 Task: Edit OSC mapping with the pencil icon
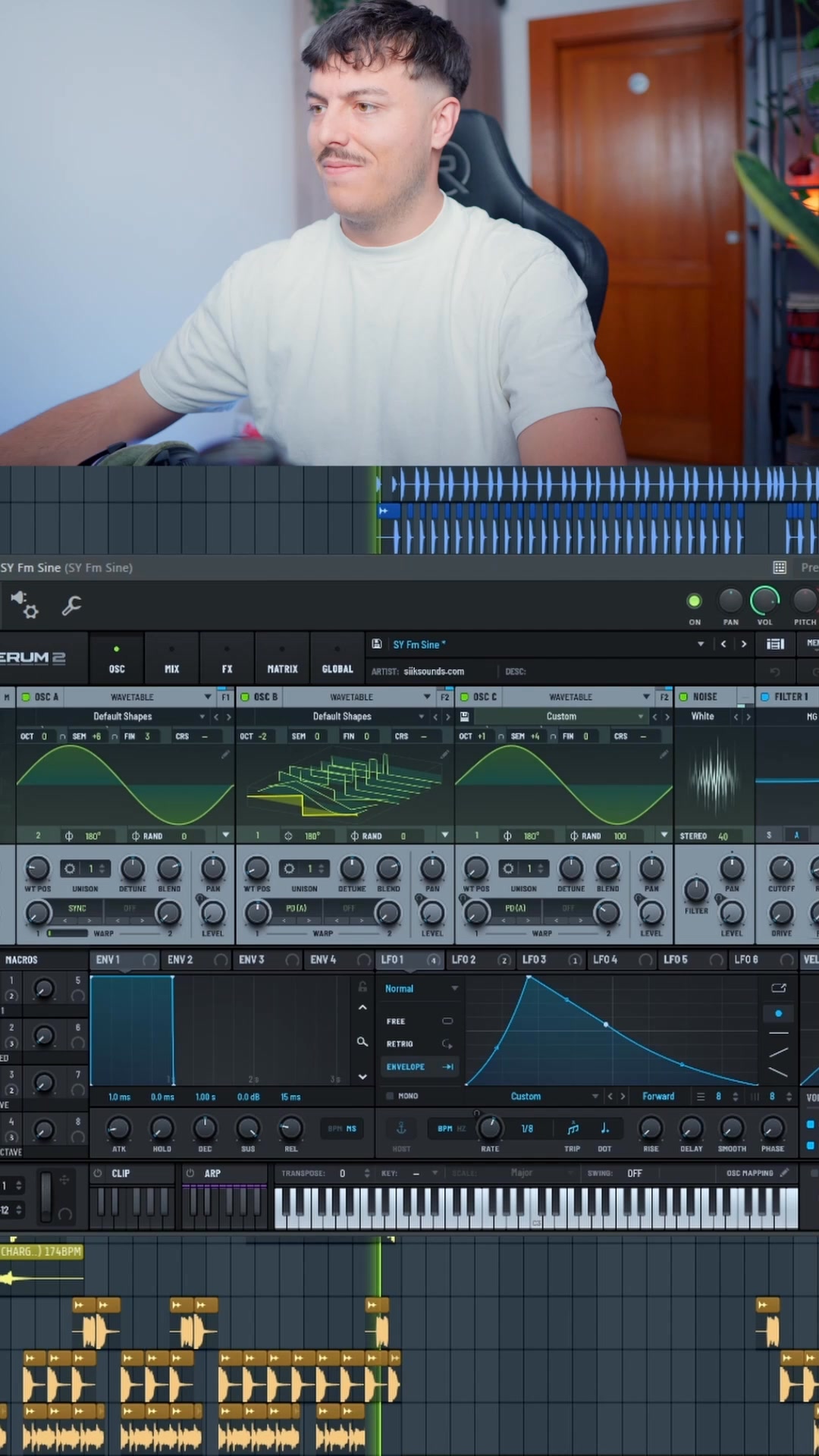click(785, 1172)
